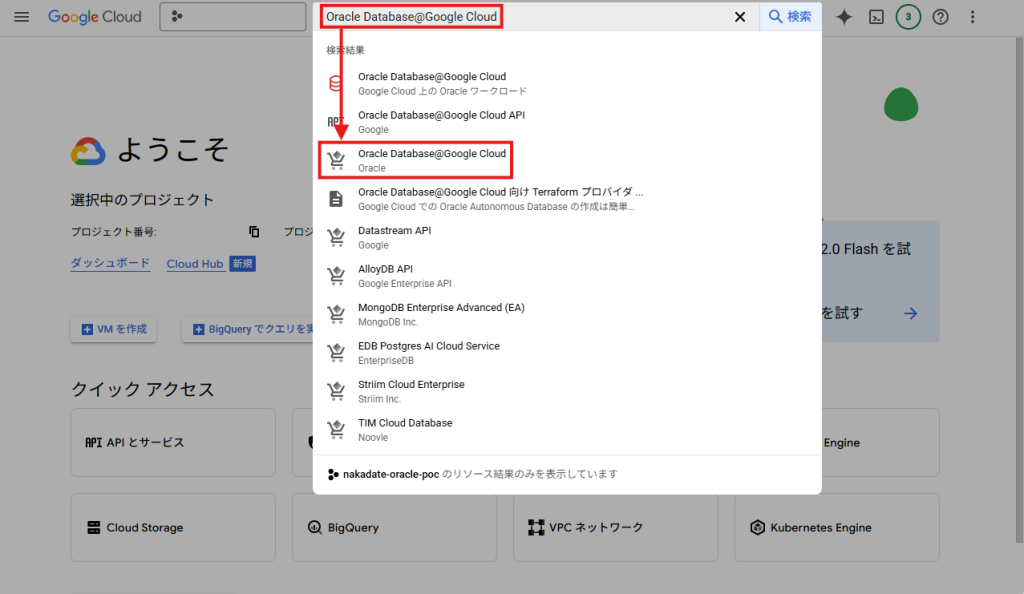The width and height of the screenshot is (1024, 594).
Task: Open the Cloud Shell terminal icon
Action: point(876,17)
